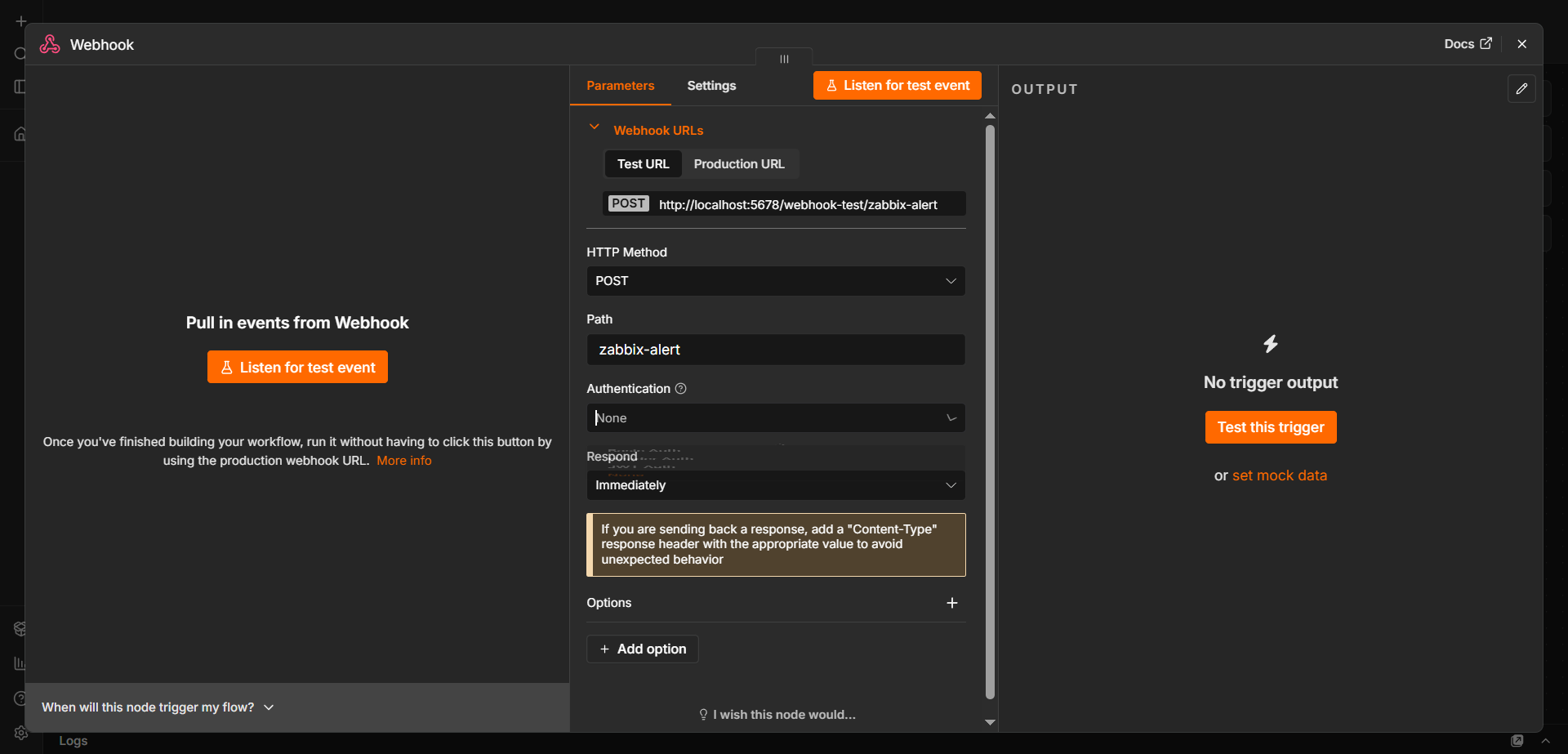Open the Respond dropdown set to Immediately
Viewport: 1568px width, 754px height.
[x=776, y=485]
